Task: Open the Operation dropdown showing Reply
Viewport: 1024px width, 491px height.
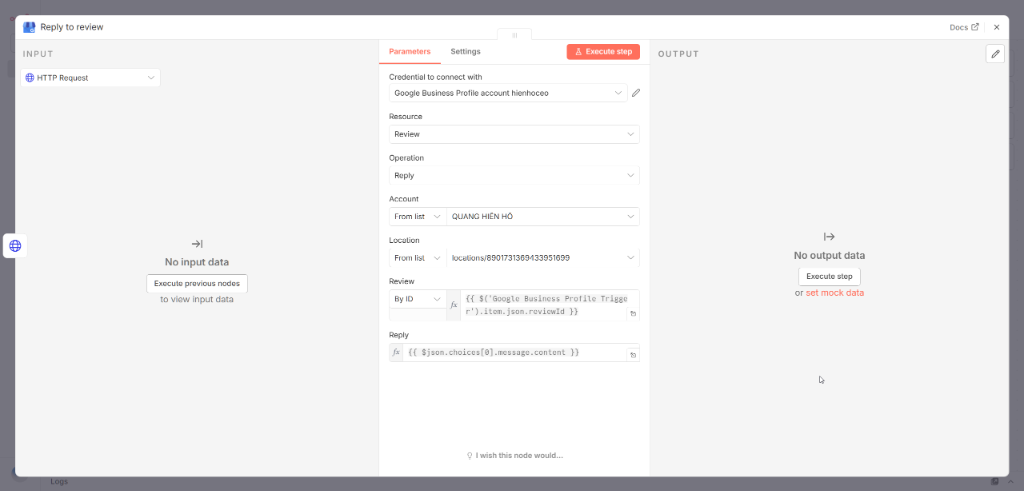Action: [514, 175]
